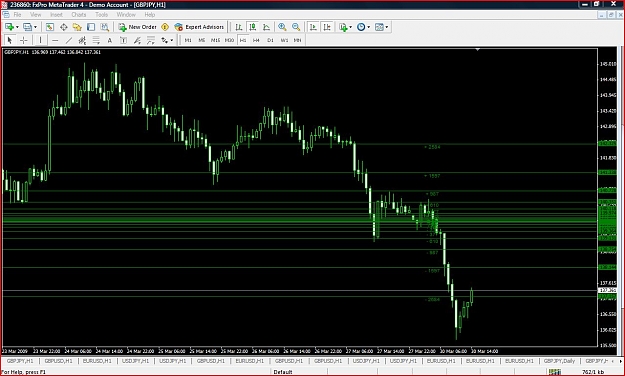Click the '+ 2584' level label
Viewport: 625px width, 376px height.
click(x=432, y=147)
